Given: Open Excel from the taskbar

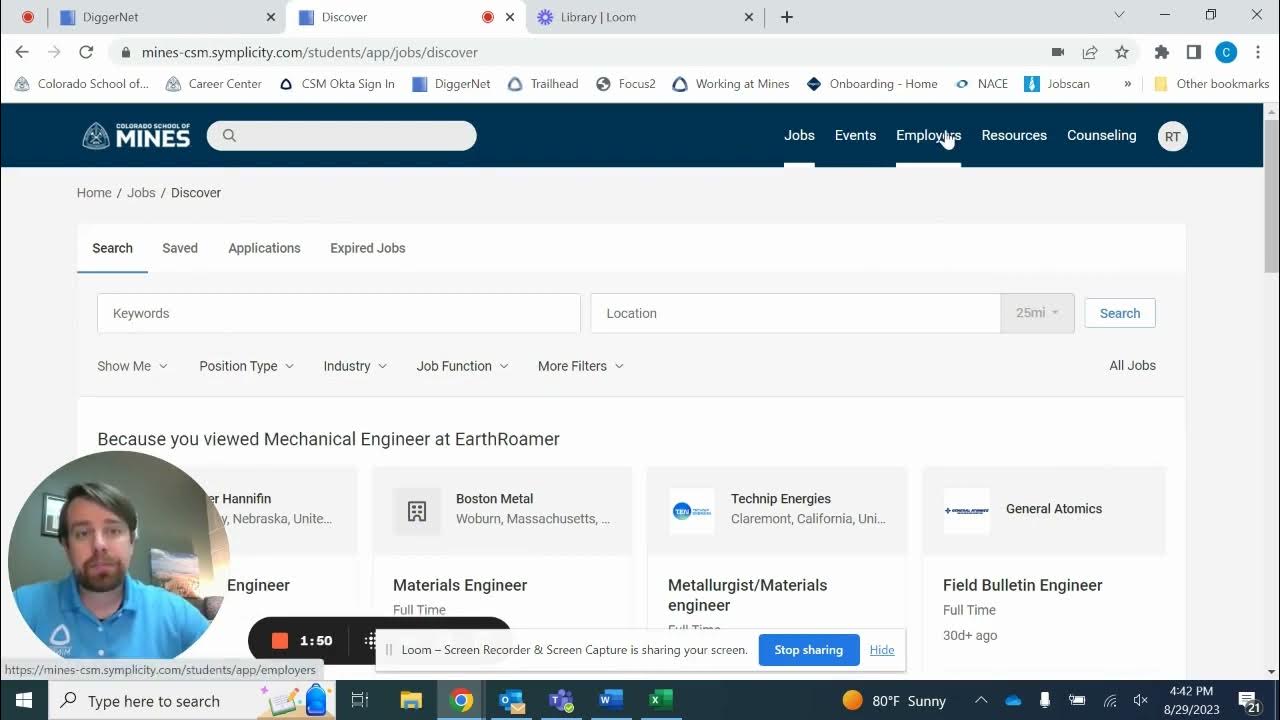Looking at the screenshot, I should point(660,700).
